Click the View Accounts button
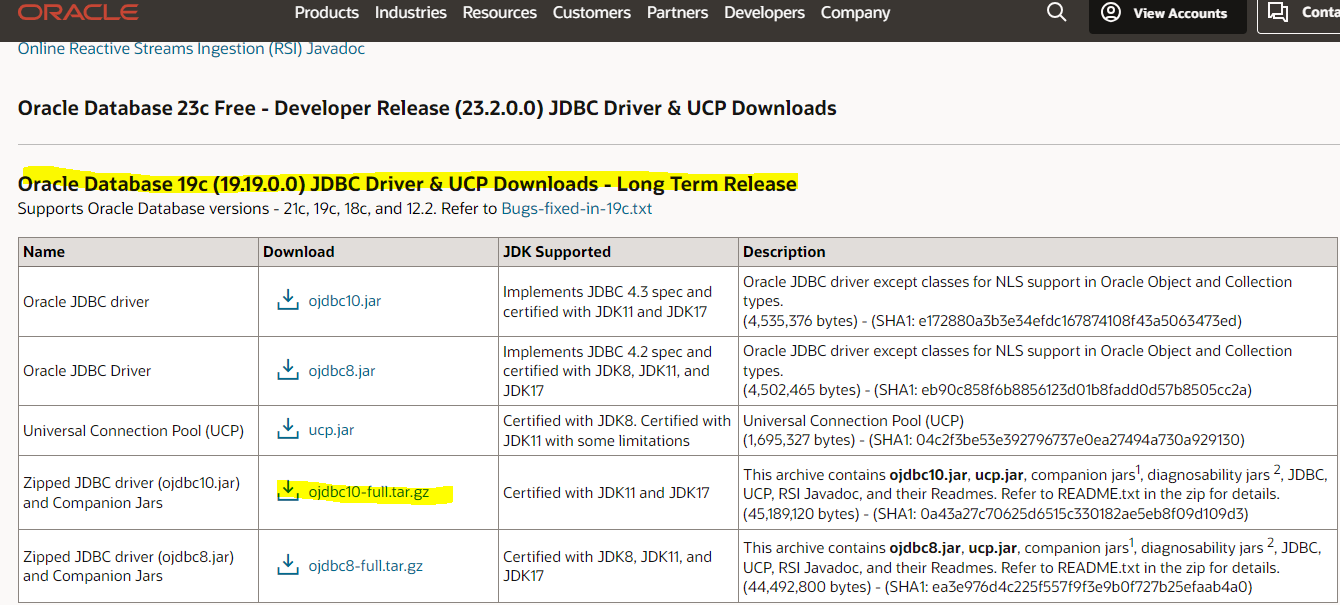1340x605 pixels. tap(1167, 13)
